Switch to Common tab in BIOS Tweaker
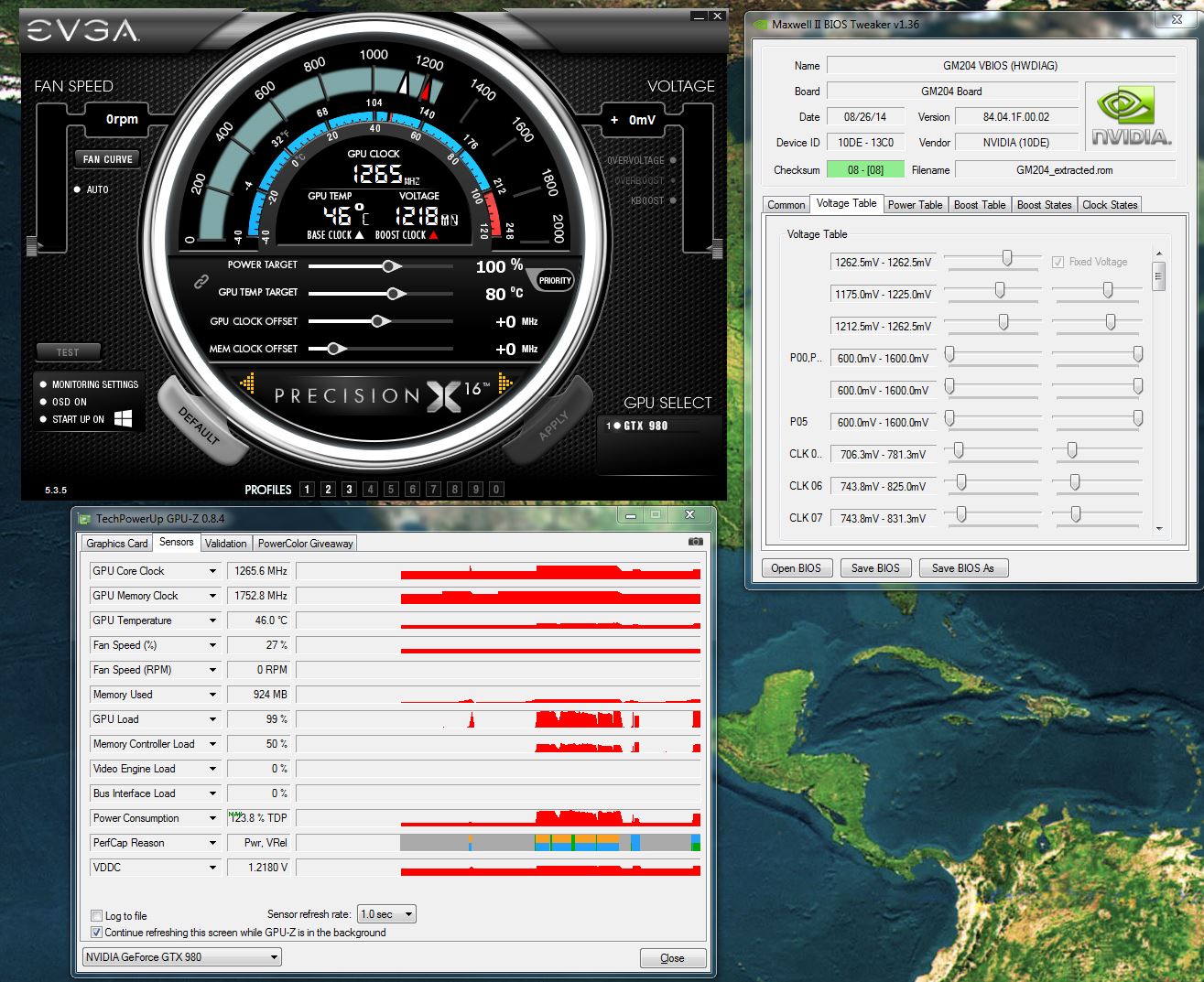The height and width of the screenshot is (982, 1204). click(786, 205)
